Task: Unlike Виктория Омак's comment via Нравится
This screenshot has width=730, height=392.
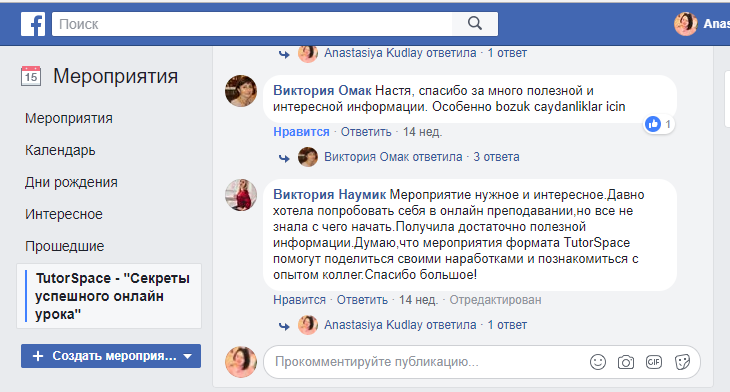Action: (x=301, y=132)
